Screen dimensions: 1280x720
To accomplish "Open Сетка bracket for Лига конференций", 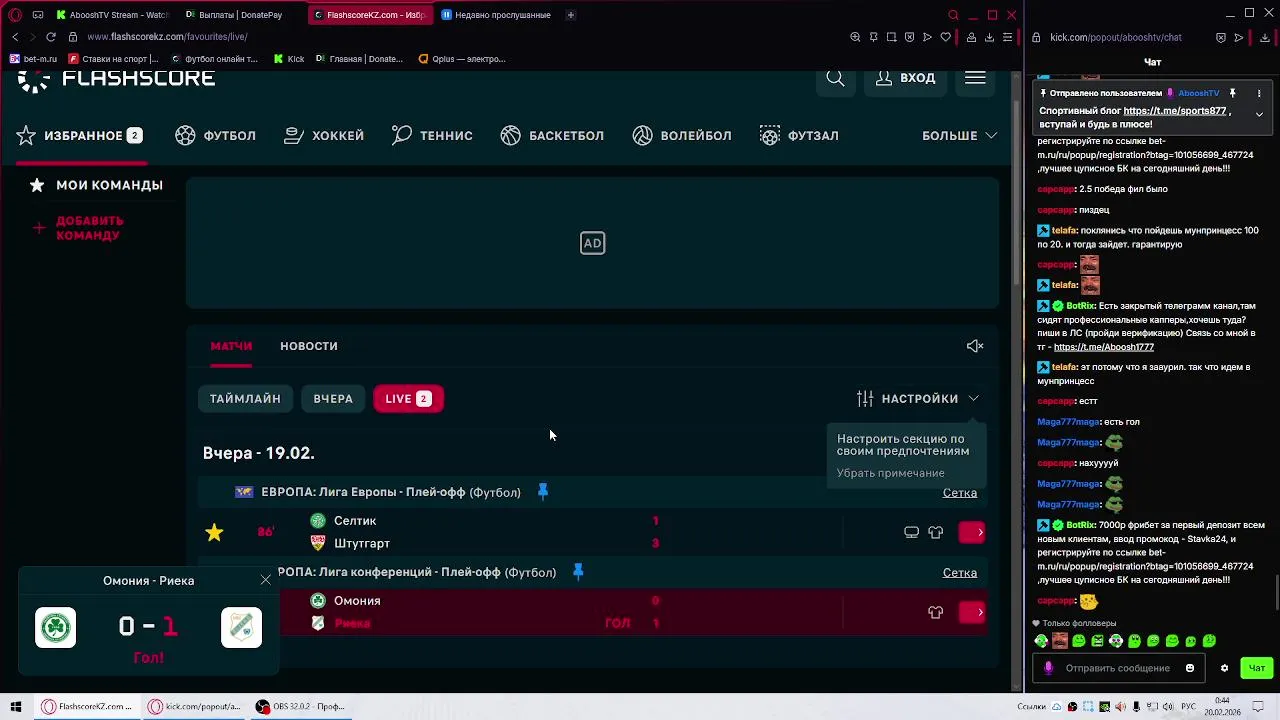I will (x=960, y=572).
